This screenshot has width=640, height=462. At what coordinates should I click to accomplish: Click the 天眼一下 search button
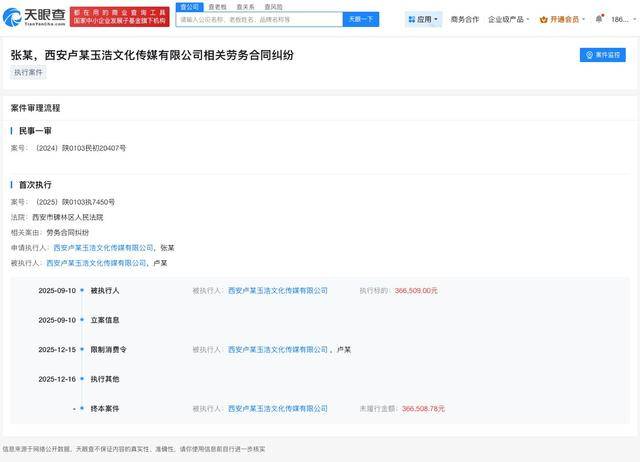(361, 19)
